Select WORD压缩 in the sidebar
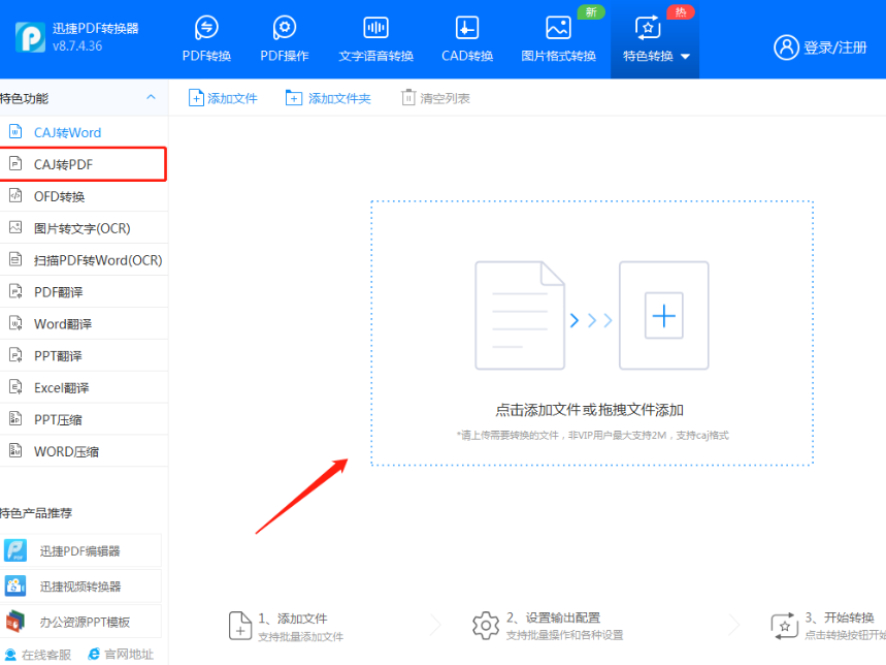Viewport: 886px width, 665px height. (84, 451)
